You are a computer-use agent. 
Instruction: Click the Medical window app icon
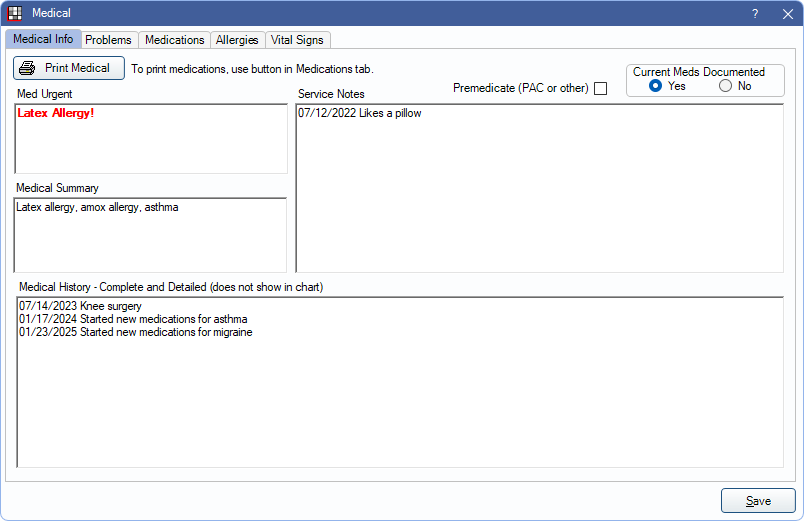click(15, 13)
